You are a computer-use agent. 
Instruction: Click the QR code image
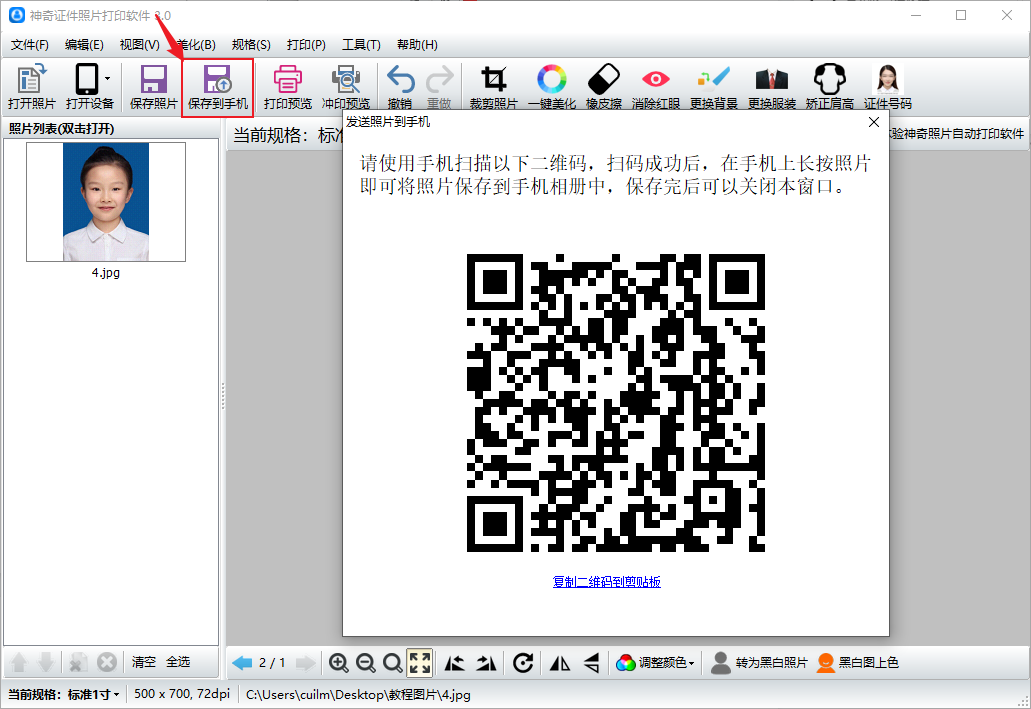(x=616, y=403)
